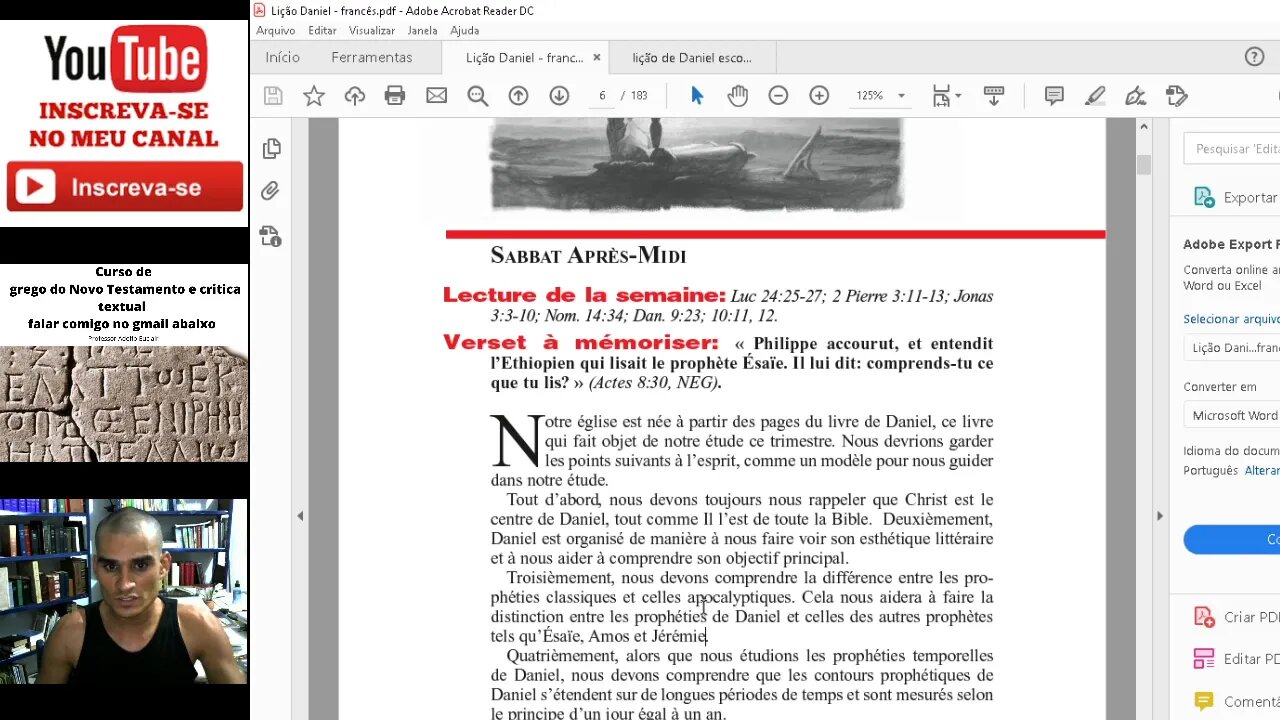Click the sign document pen icon
Image resolution: width=1280 pixels, height=720 pixels.
(1135, 96)
